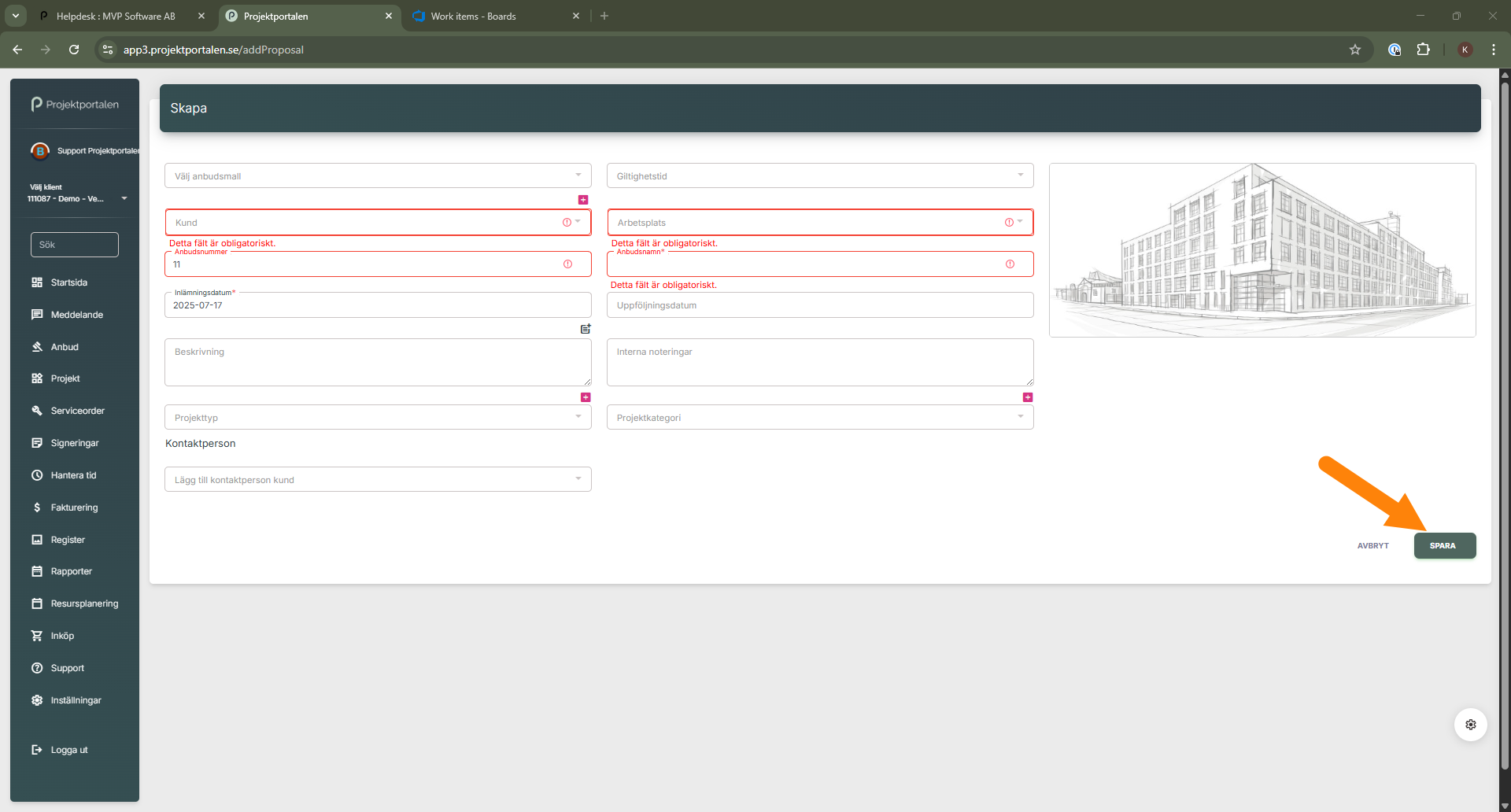1511x812 pixels.
Task: Open Resursplanering calendar icon
Action: [37, 603]
